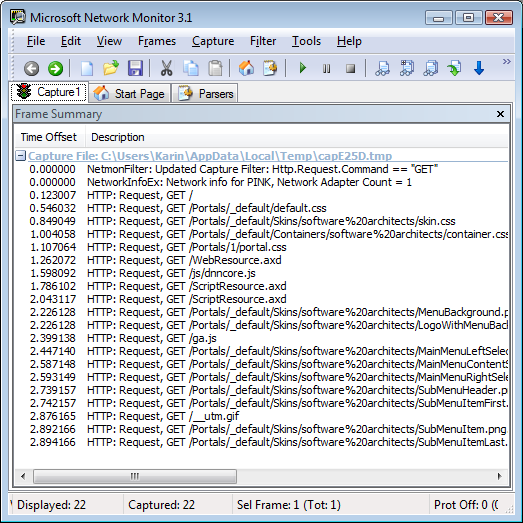Open the Help menu

(349, 41)
